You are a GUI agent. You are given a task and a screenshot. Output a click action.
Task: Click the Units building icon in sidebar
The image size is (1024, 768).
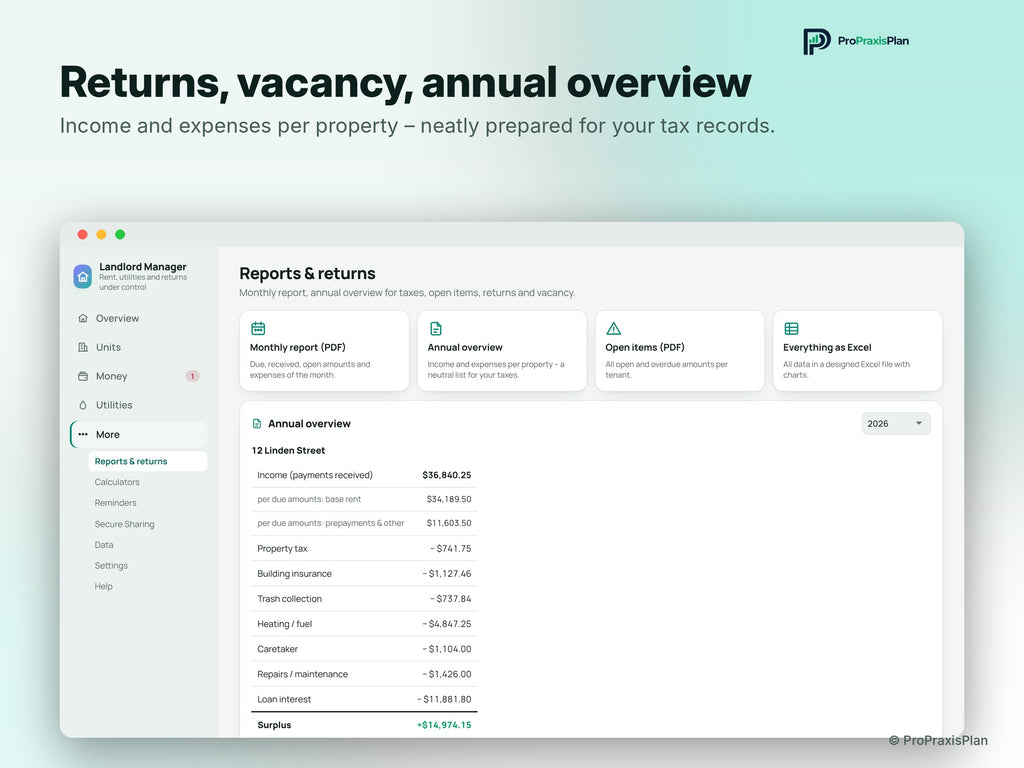pos(83,347)
